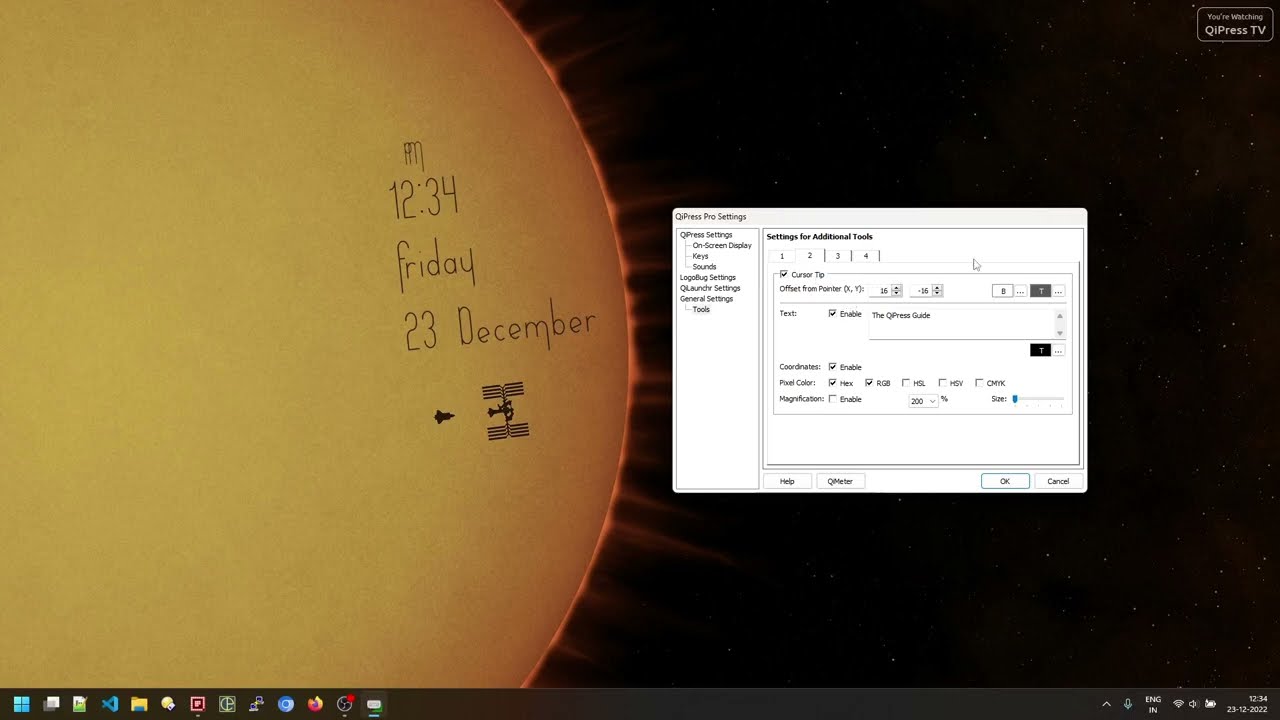Open OBS Studio from the taskbar
This screenshot has height=720, width=1280.
click(345, 704)
